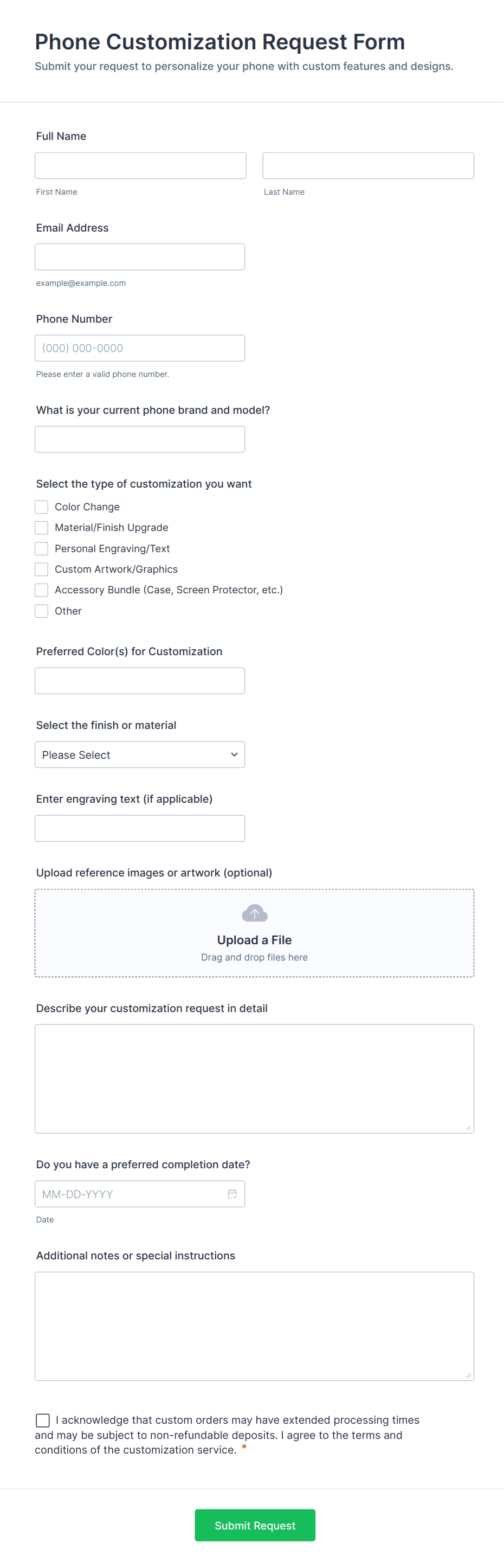Viewport: 504px width, 1568px height.
Task: Click into the Last Name field
Action: [x=368, y=165]
